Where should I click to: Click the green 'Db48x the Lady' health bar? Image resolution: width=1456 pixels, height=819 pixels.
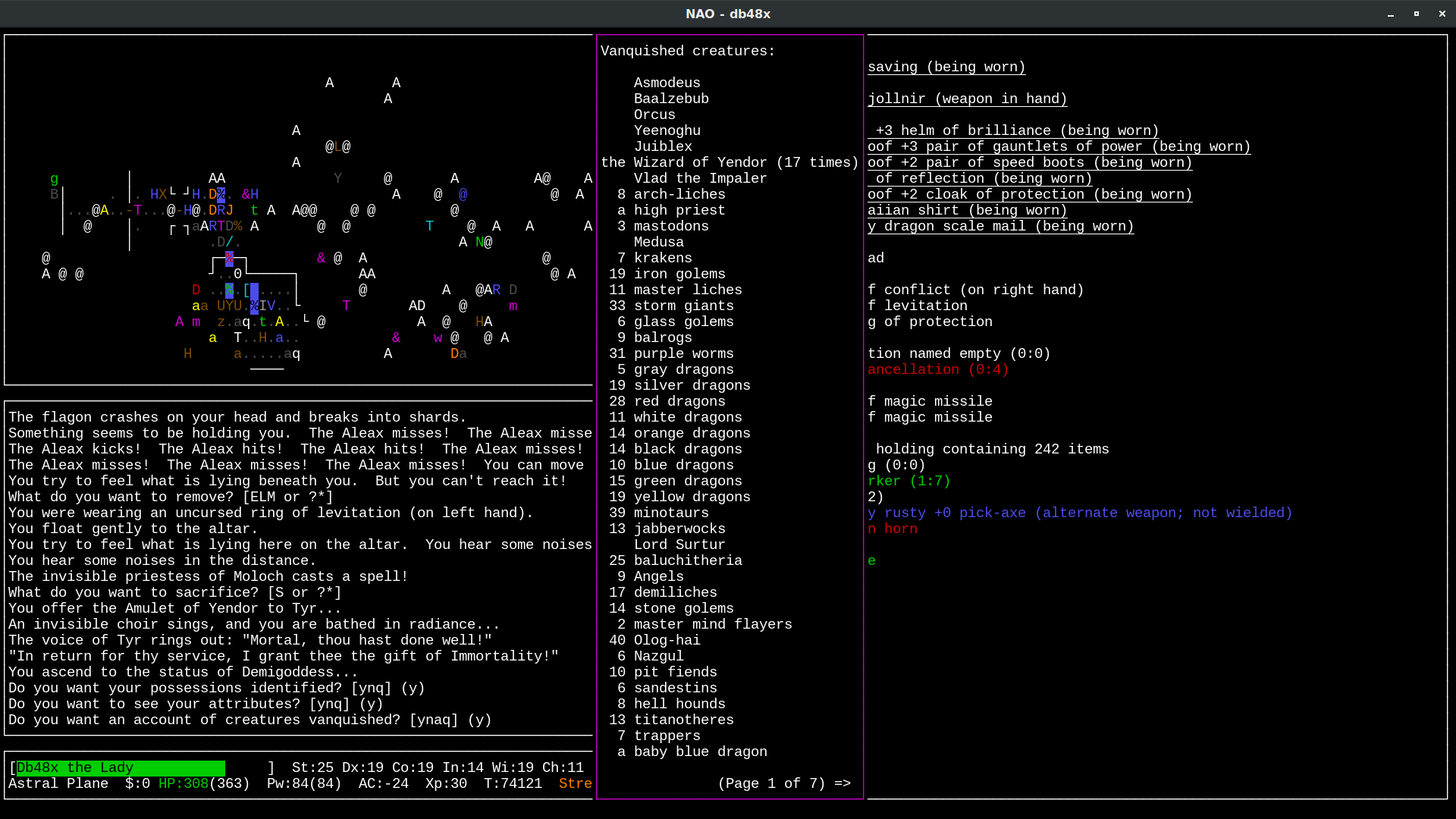click(x=121, y=767)
